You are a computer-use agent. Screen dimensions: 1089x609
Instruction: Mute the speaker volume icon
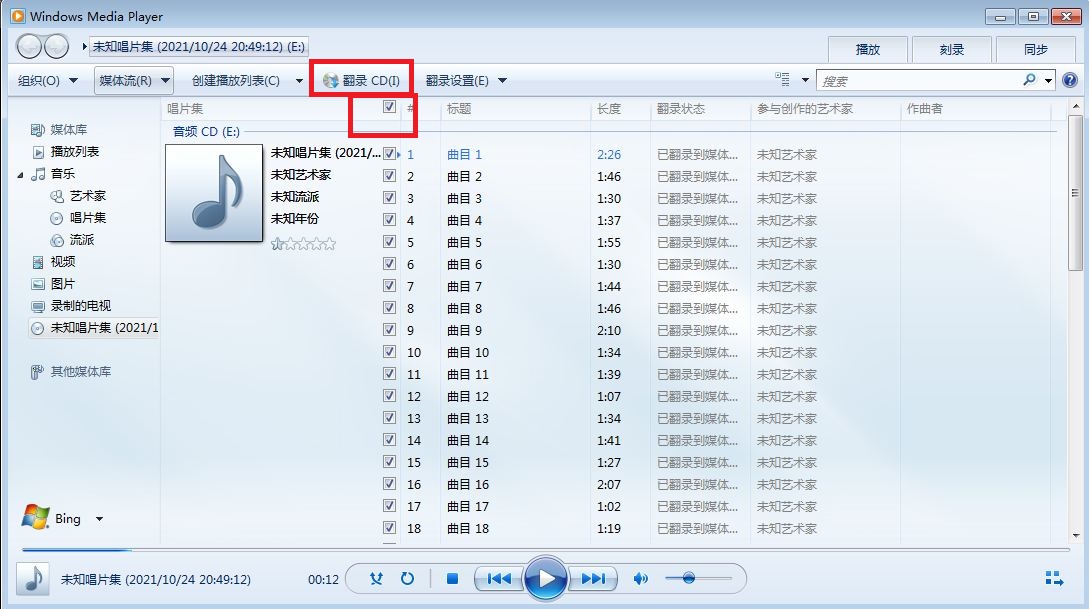pos(641,578)
